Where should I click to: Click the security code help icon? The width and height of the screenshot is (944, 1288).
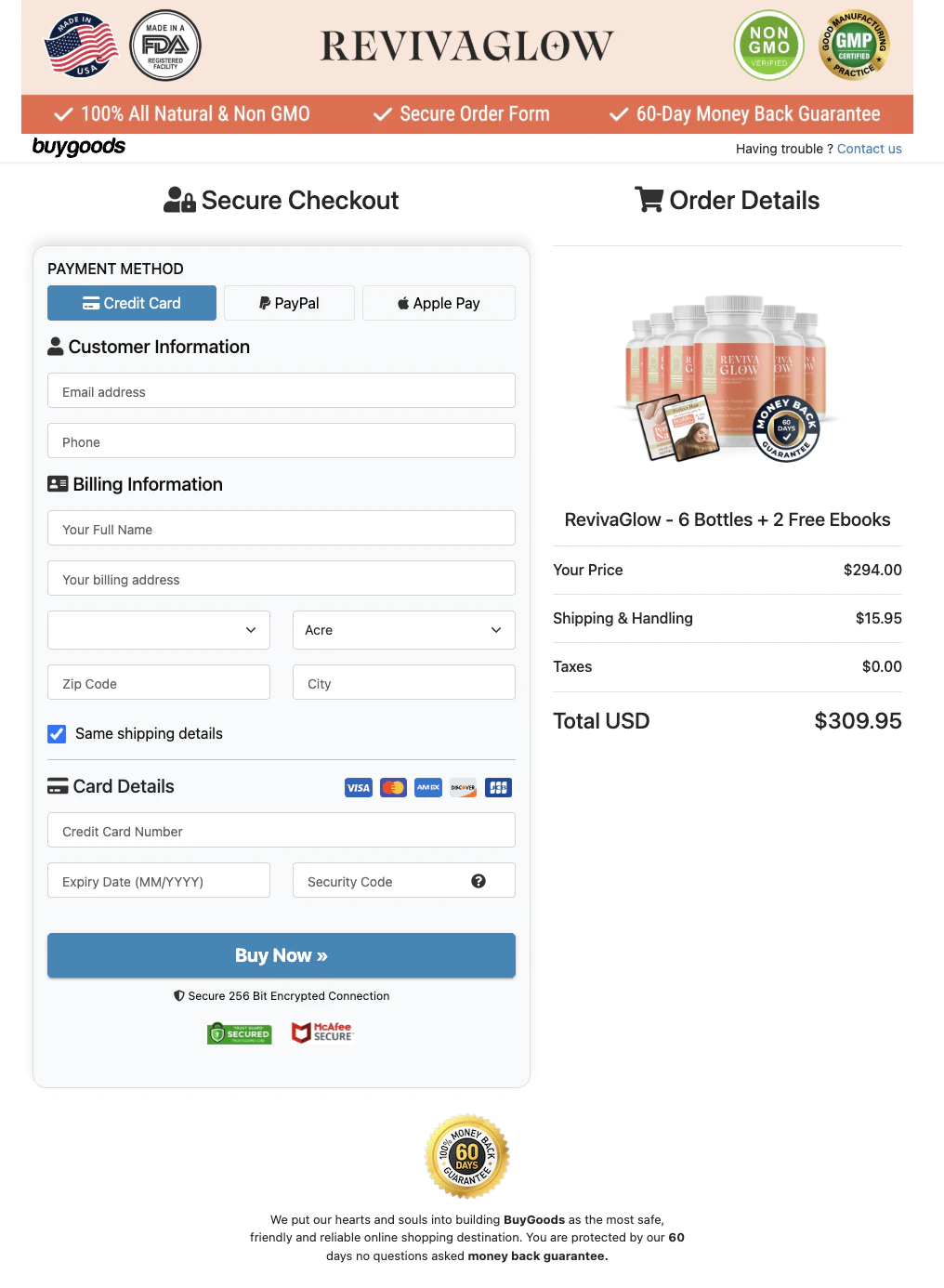pos(479,881)
